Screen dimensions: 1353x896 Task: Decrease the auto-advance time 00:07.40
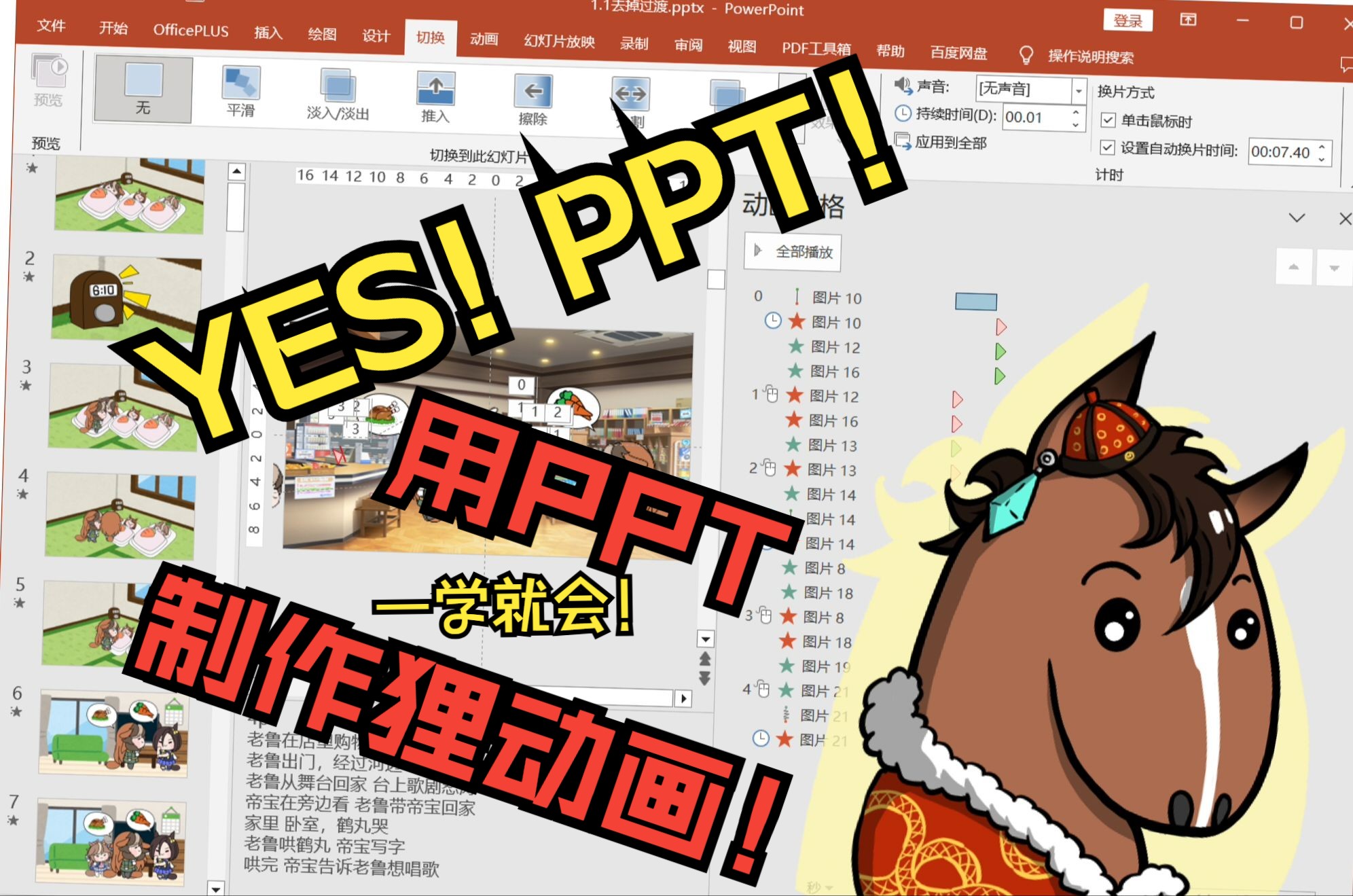[1322, 159]
